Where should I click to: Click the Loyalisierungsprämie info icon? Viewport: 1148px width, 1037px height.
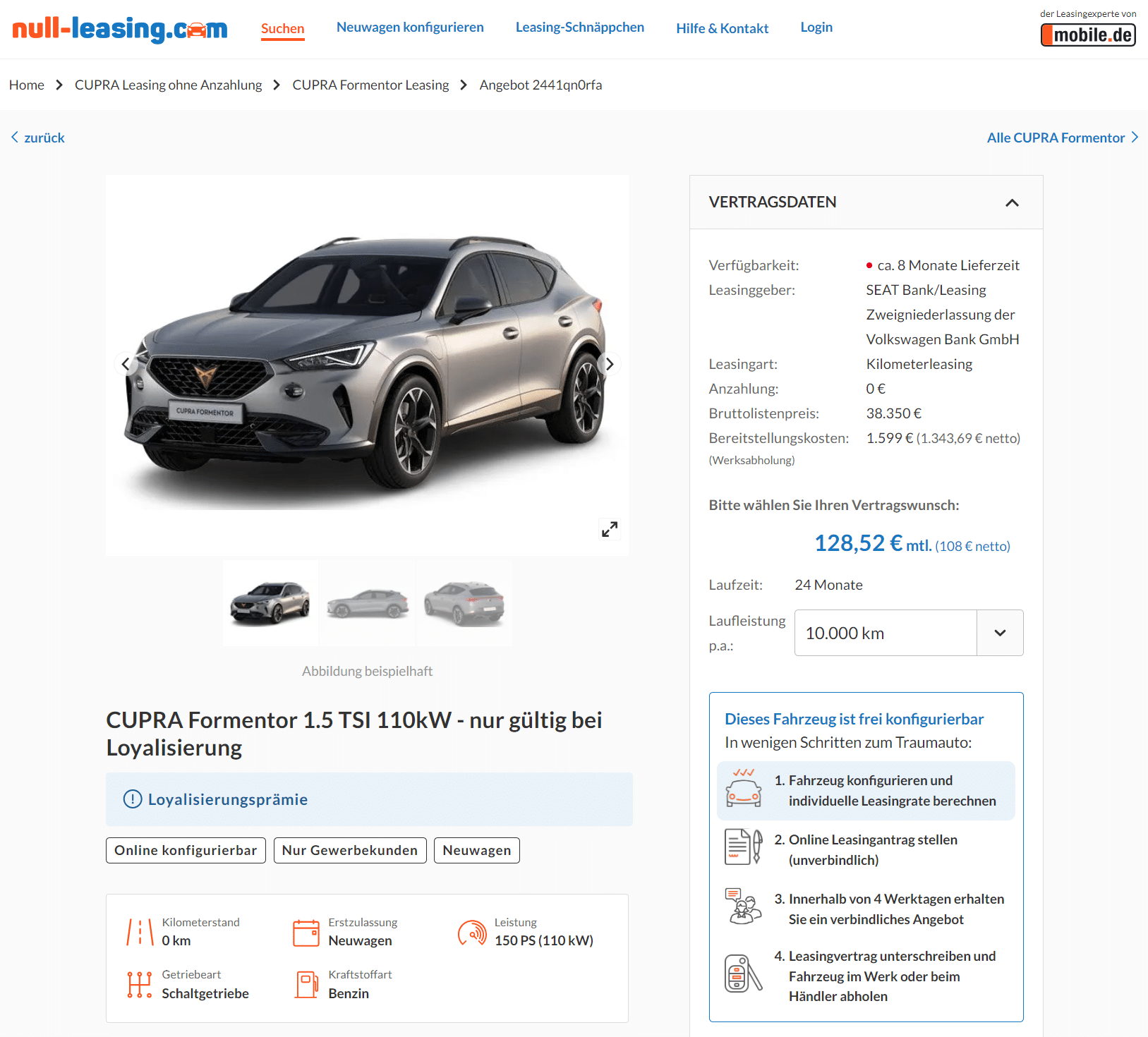[x=133, y=799]
